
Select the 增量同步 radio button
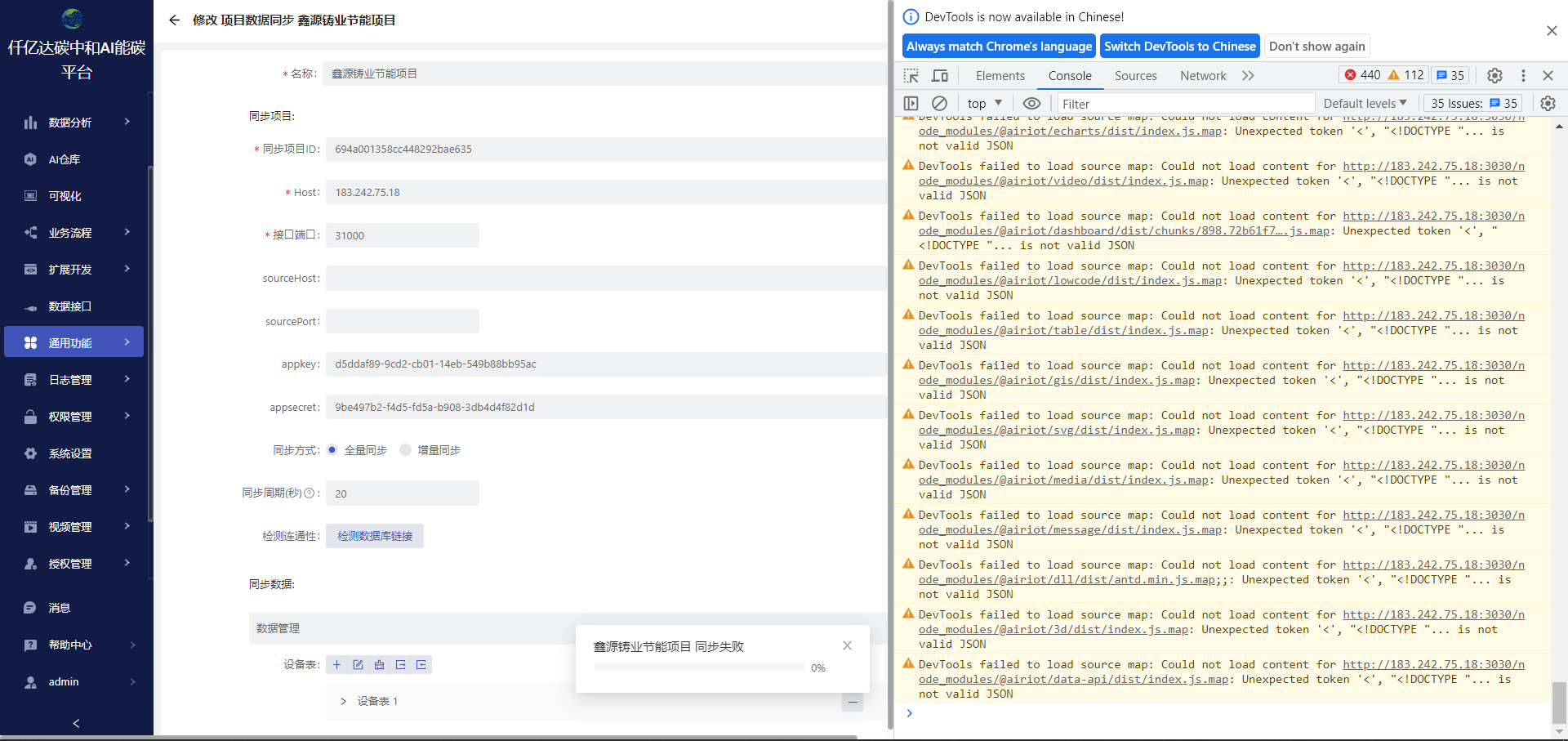coord(405,450)
